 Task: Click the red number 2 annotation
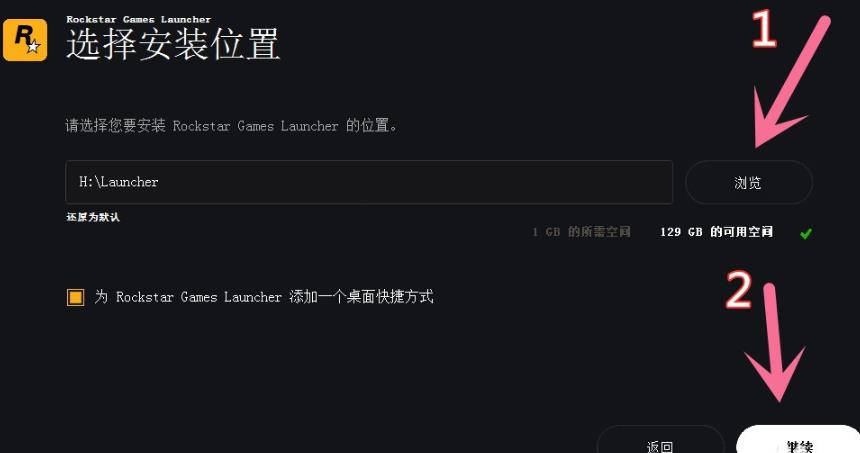739,290
